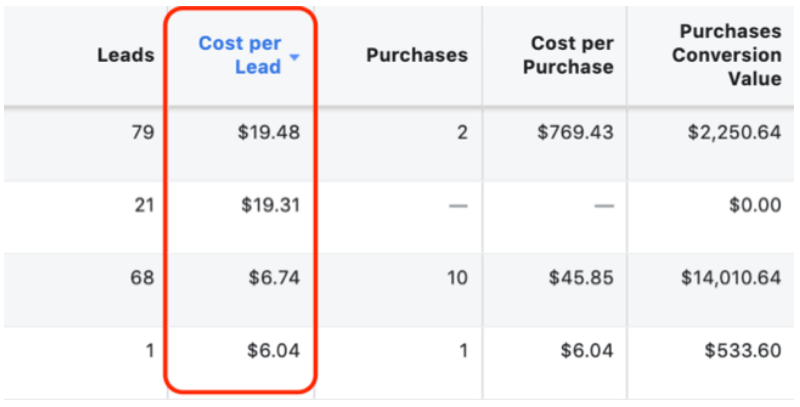Sort by the Leads column header

[126, 55]
